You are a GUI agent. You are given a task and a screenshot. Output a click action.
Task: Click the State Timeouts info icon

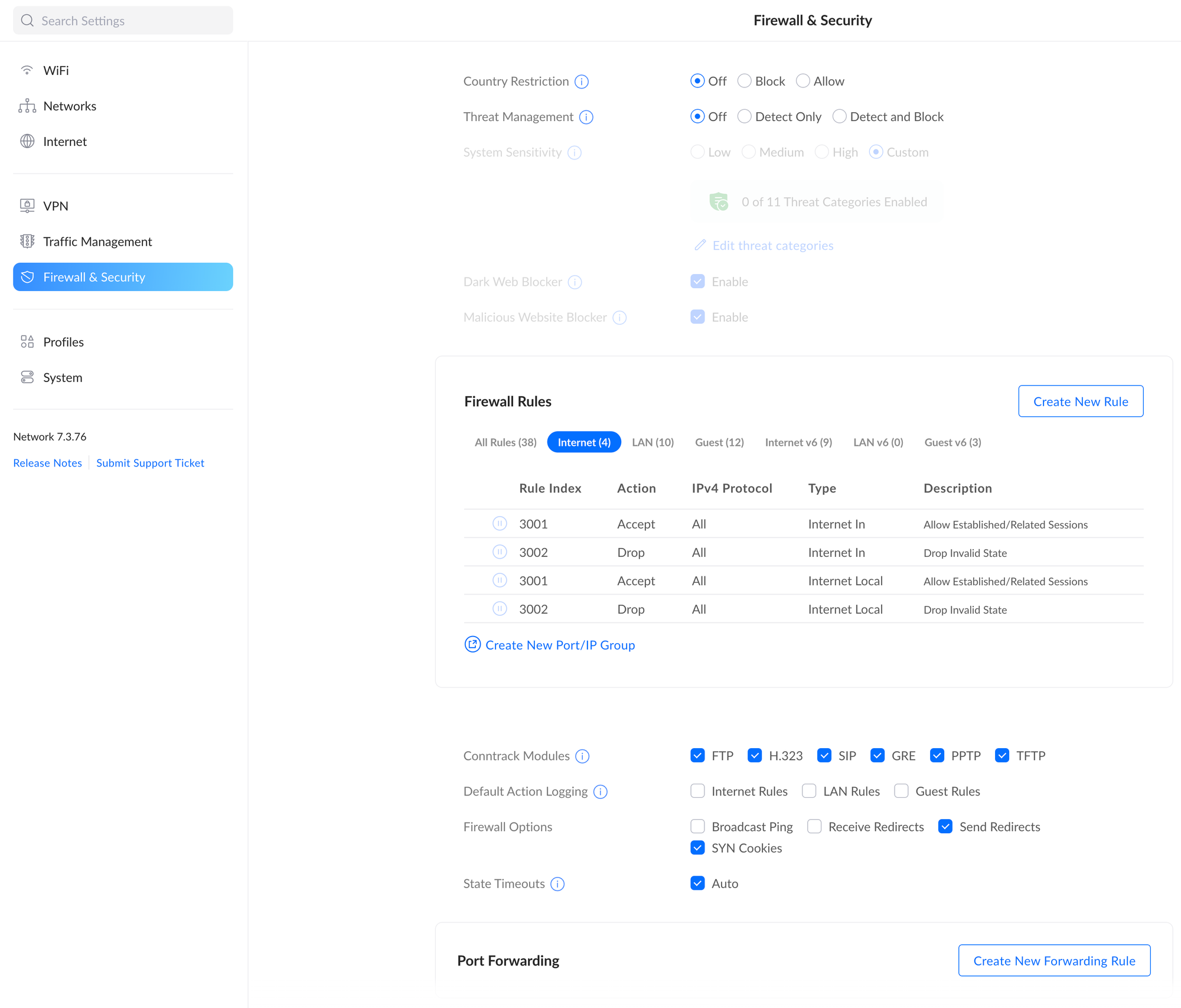pyautogui.click(x=557, y=884)
